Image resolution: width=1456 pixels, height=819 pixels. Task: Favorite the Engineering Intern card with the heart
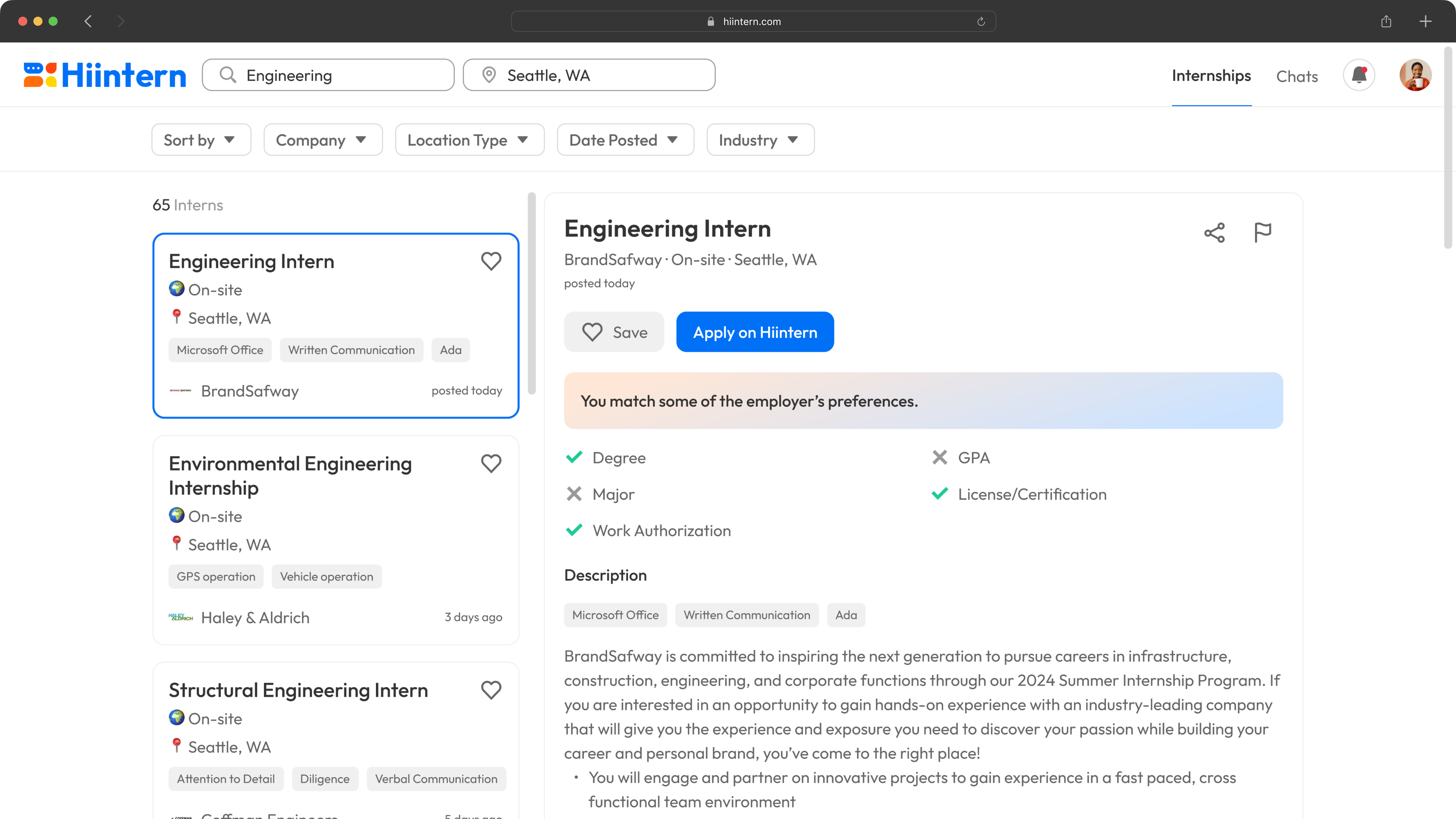(491, 261)
